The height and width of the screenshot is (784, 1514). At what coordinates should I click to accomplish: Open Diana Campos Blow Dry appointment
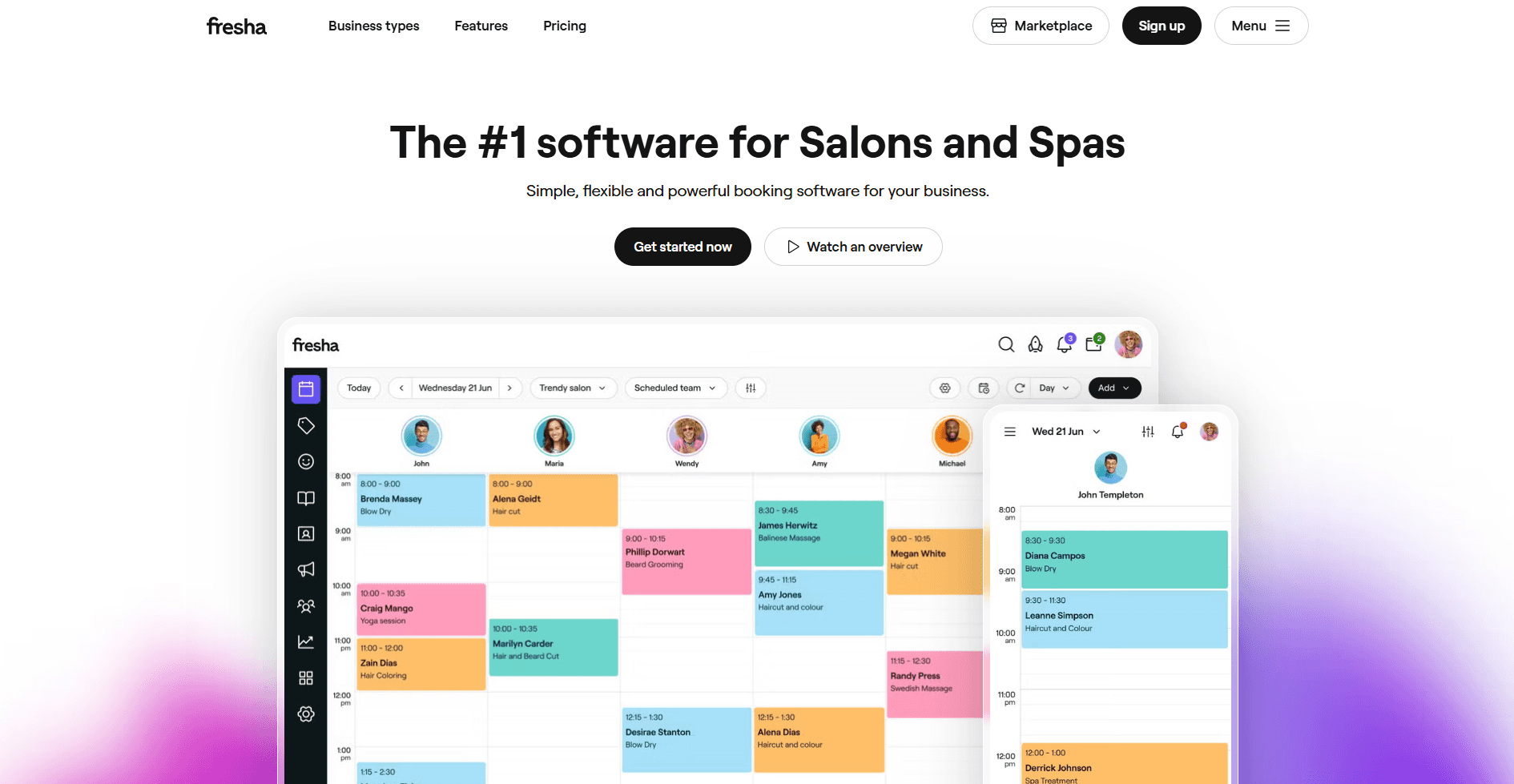1125,560
